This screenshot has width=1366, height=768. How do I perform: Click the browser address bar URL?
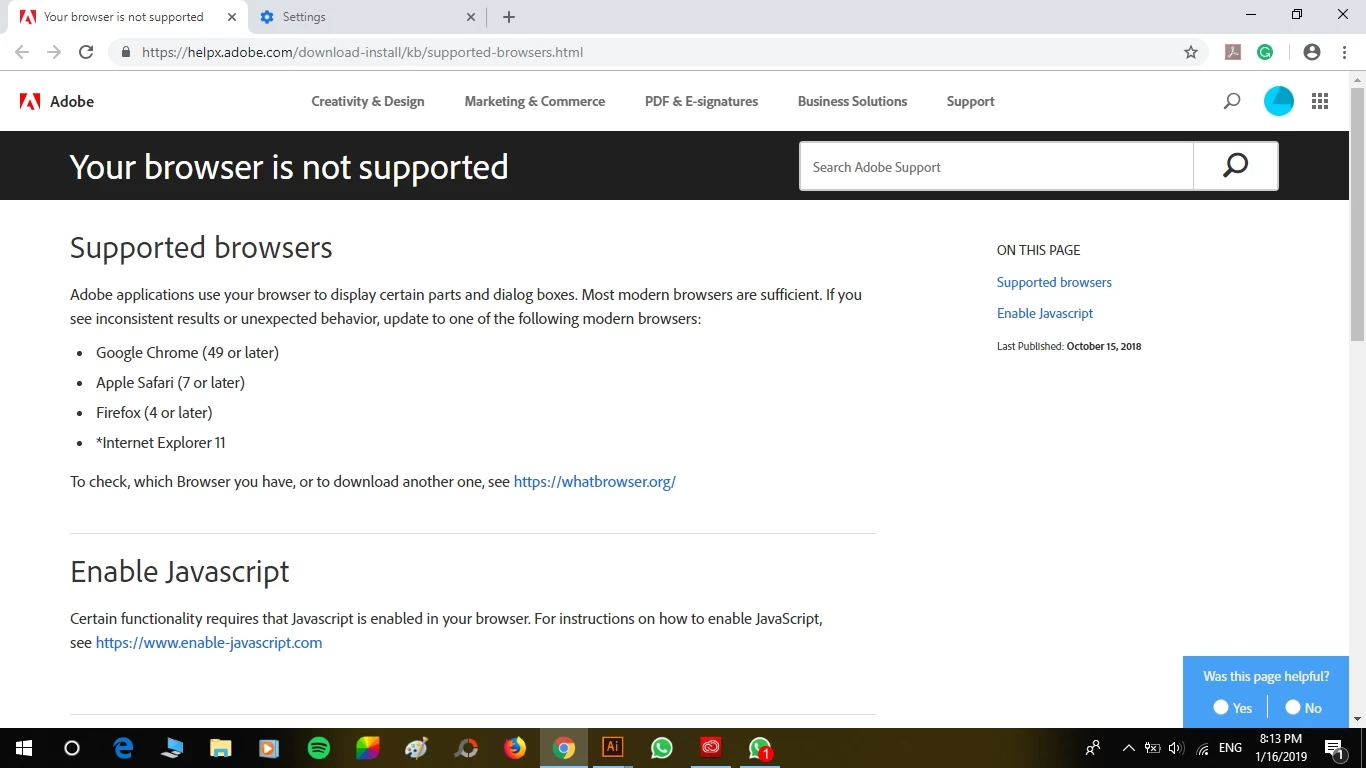[x=362, y=52]
